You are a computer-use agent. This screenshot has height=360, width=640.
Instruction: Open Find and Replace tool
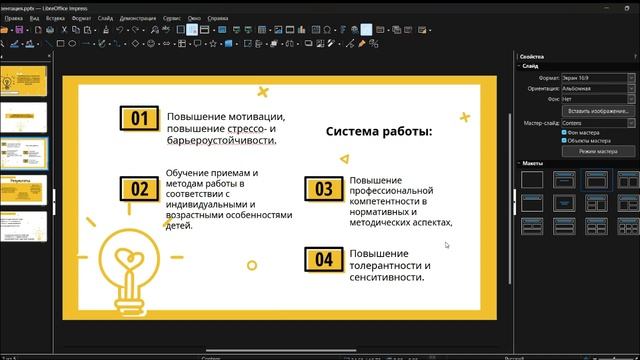point(154,30)
